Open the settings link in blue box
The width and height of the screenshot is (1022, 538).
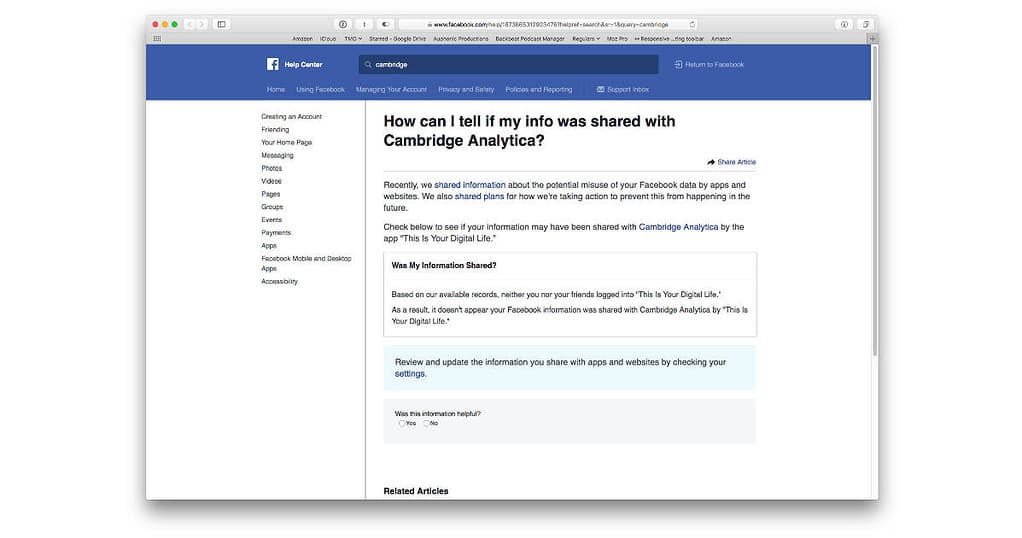coord(409,374)
